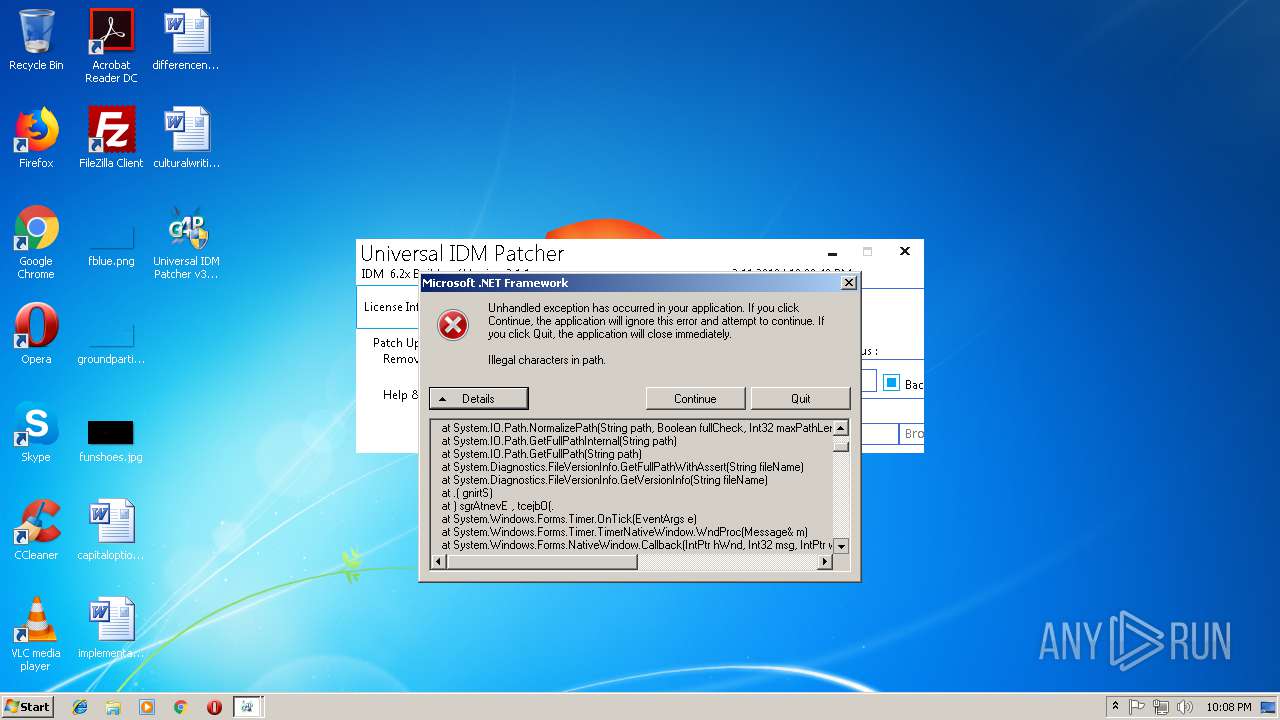The height and width of the screenshot is (720, 1280).
Task: Open the network tray icon
Action: point(1160,707)
